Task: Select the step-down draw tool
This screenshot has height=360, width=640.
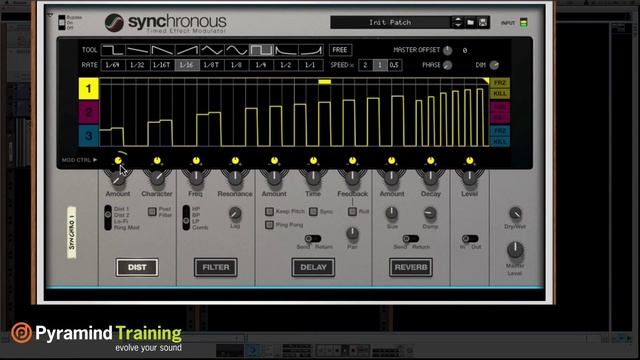Action: pyautogui.click(x=113, y=50)
